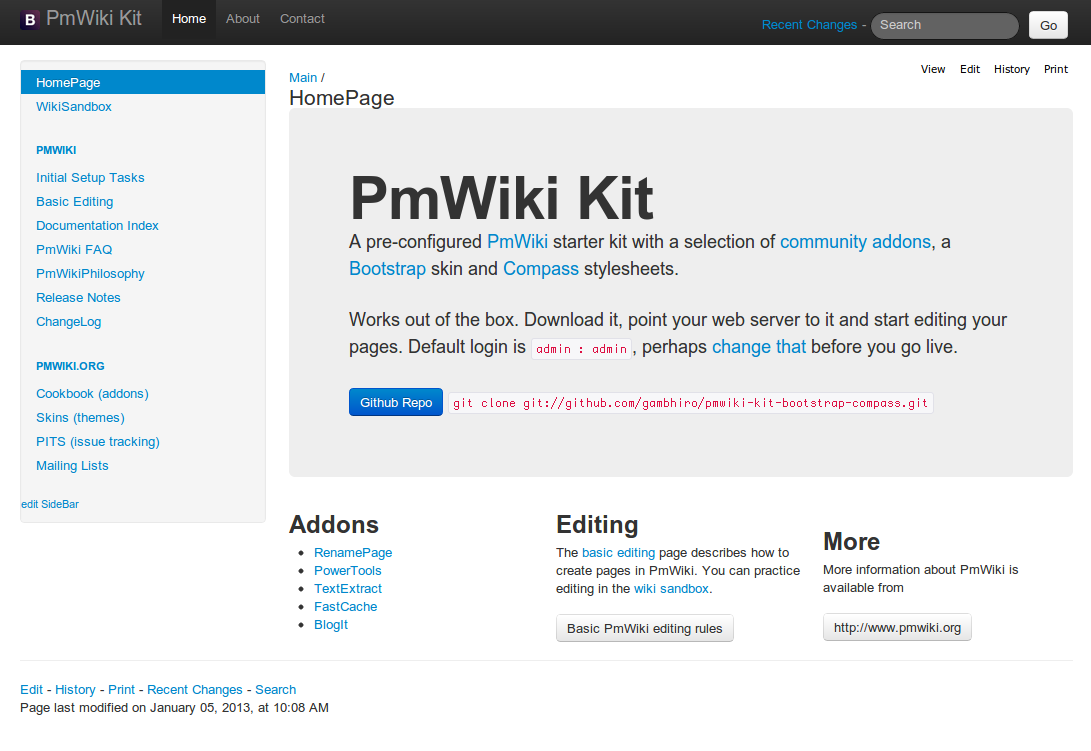Viewport: 1091px width, 751px height.
Task: Select the Edit page action at top right
Action: (x=969, y=69)
